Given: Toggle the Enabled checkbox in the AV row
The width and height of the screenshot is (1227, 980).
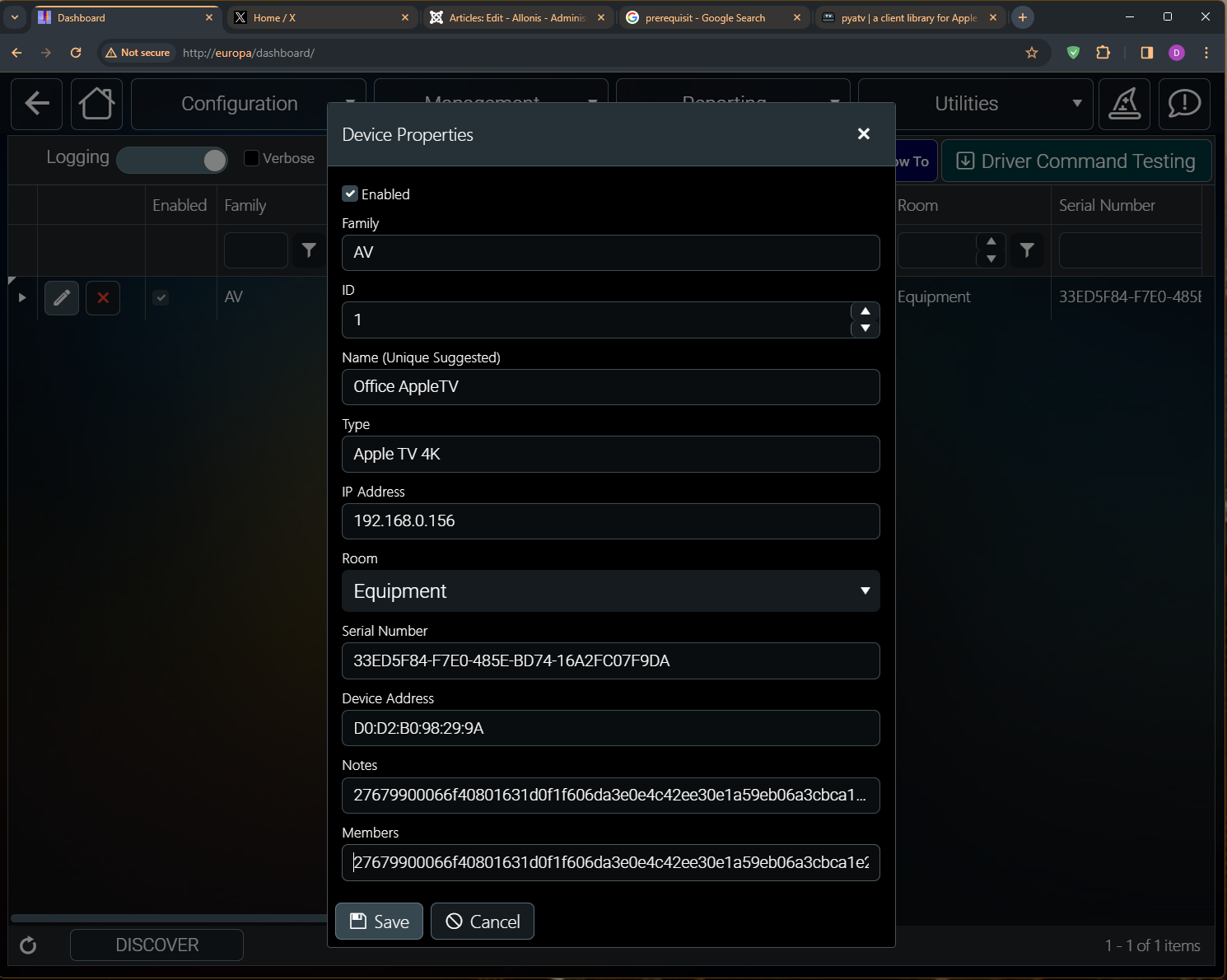Looking at the screenshot, I should tap(161, 297).
